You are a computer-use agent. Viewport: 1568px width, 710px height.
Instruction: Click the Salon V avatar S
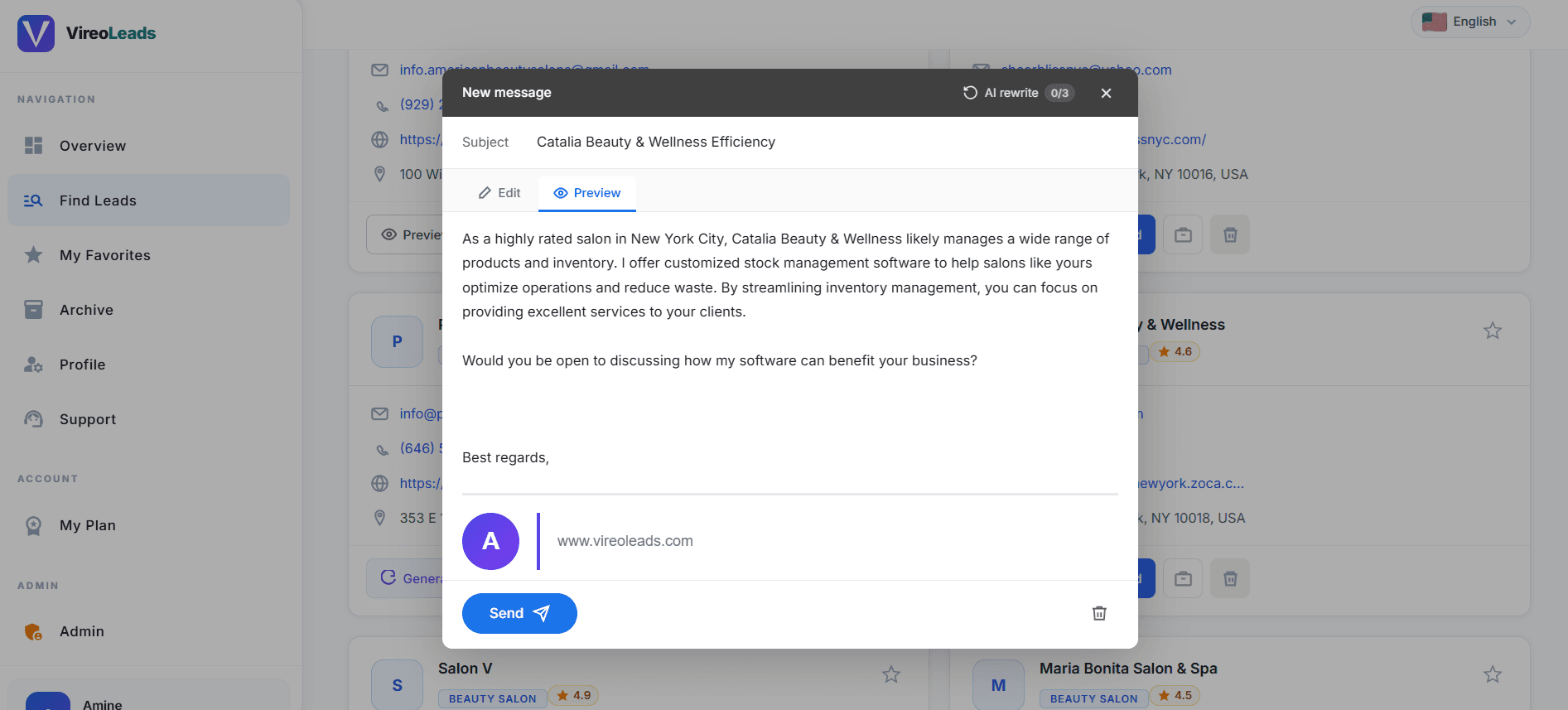point(397,685)
